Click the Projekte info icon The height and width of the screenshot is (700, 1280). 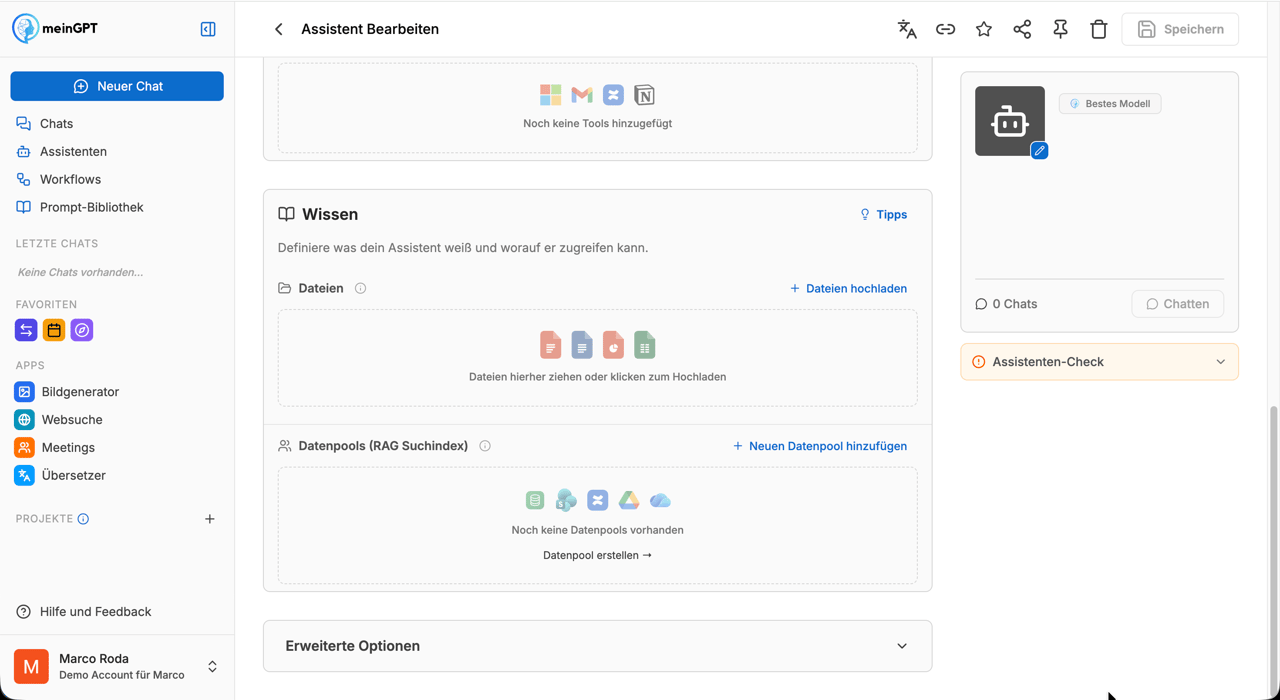tap(83, 519)
